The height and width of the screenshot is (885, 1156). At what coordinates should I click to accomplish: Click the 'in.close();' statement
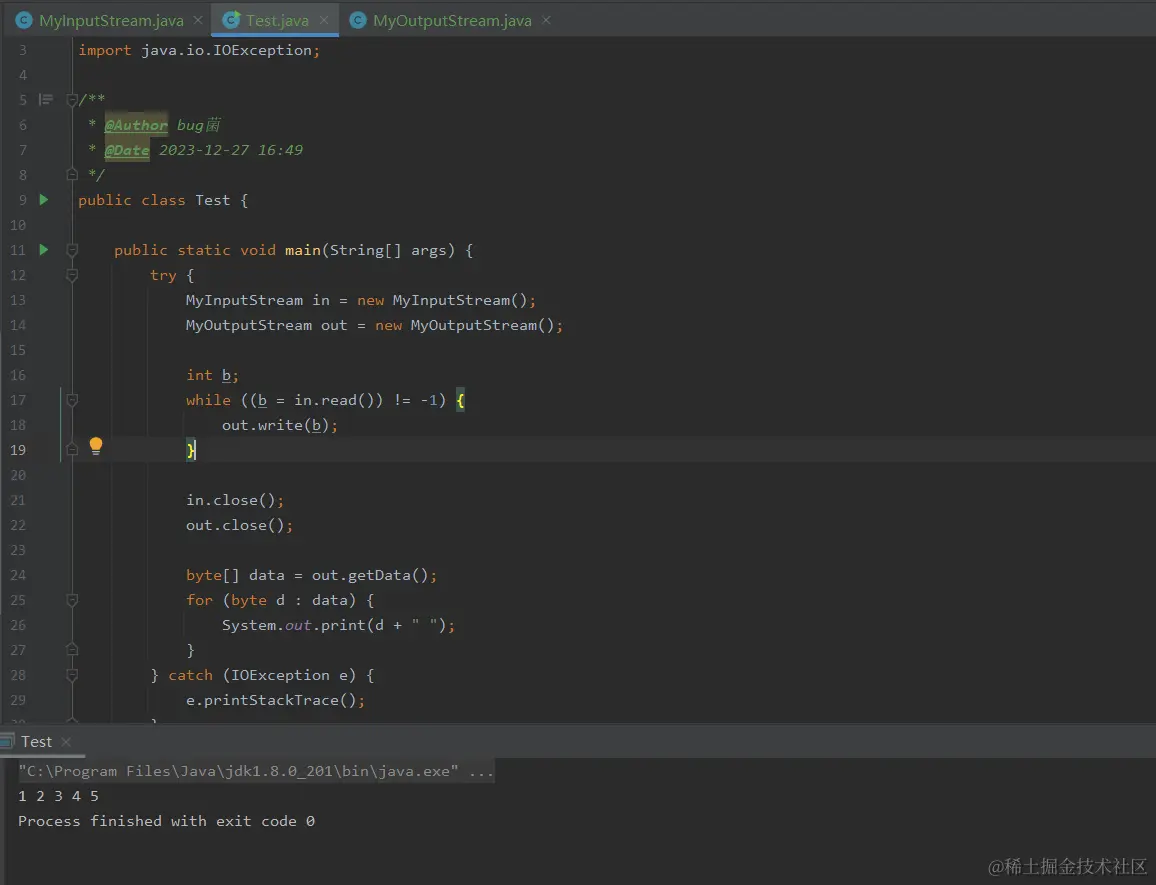(x=234, y=500)
